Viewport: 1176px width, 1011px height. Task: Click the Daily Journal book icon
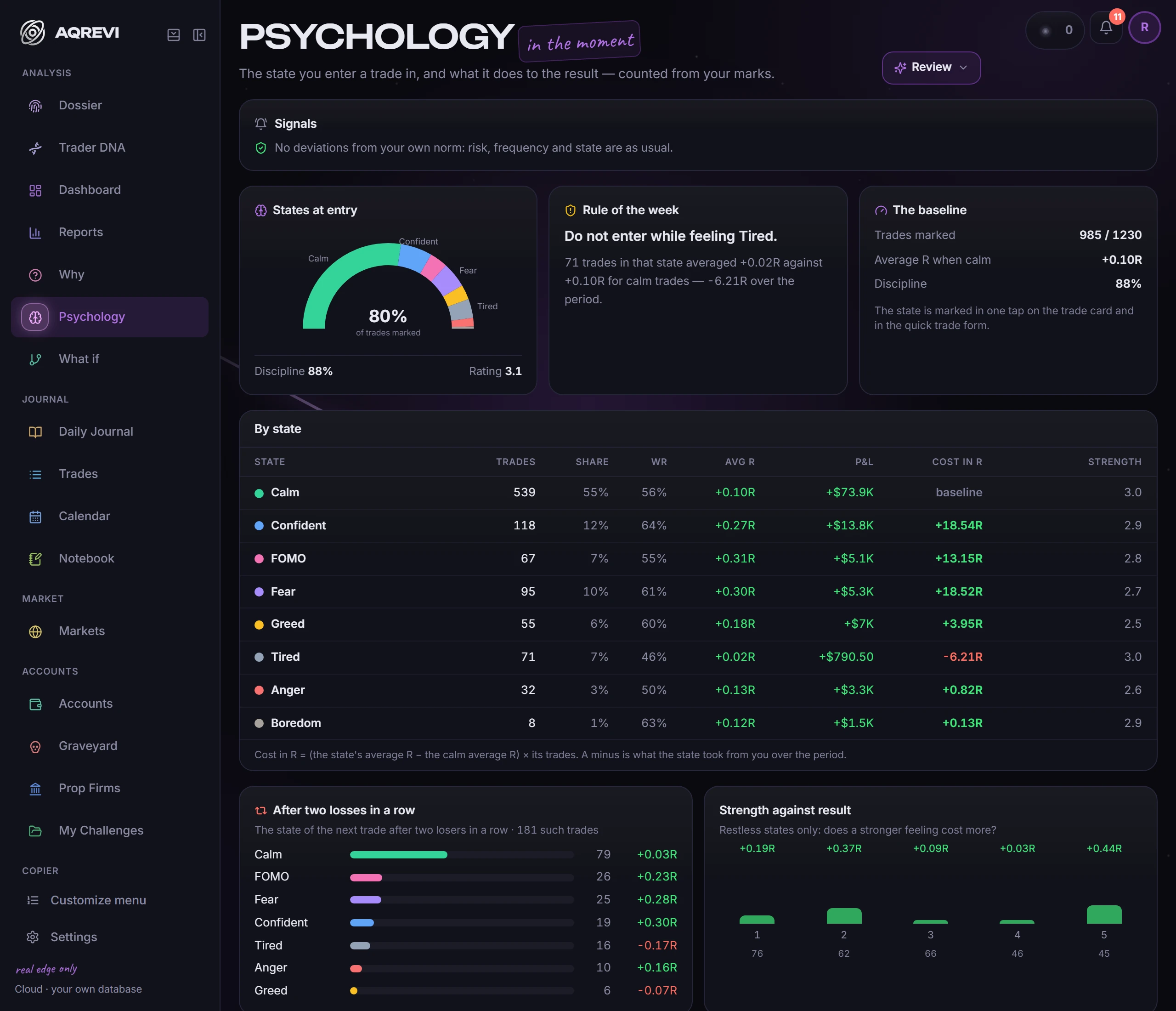(35, 432)
